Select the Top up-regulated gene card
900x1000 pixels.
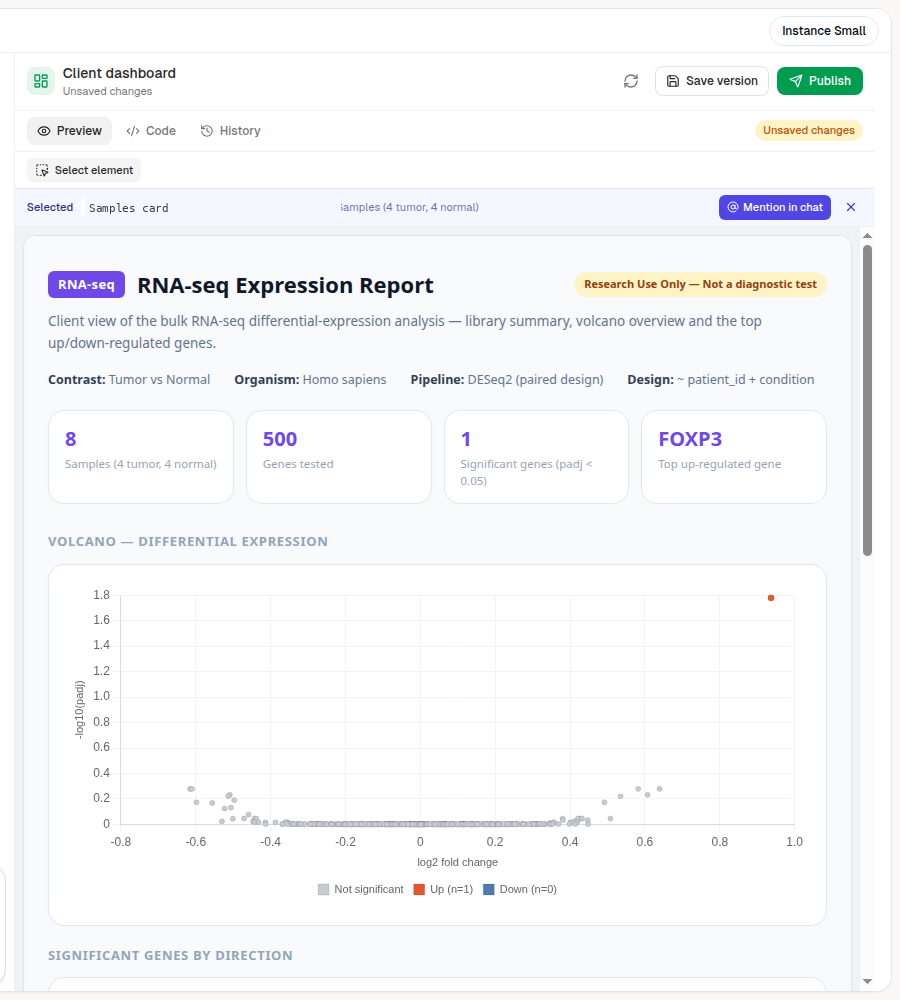tap(734, 457)
